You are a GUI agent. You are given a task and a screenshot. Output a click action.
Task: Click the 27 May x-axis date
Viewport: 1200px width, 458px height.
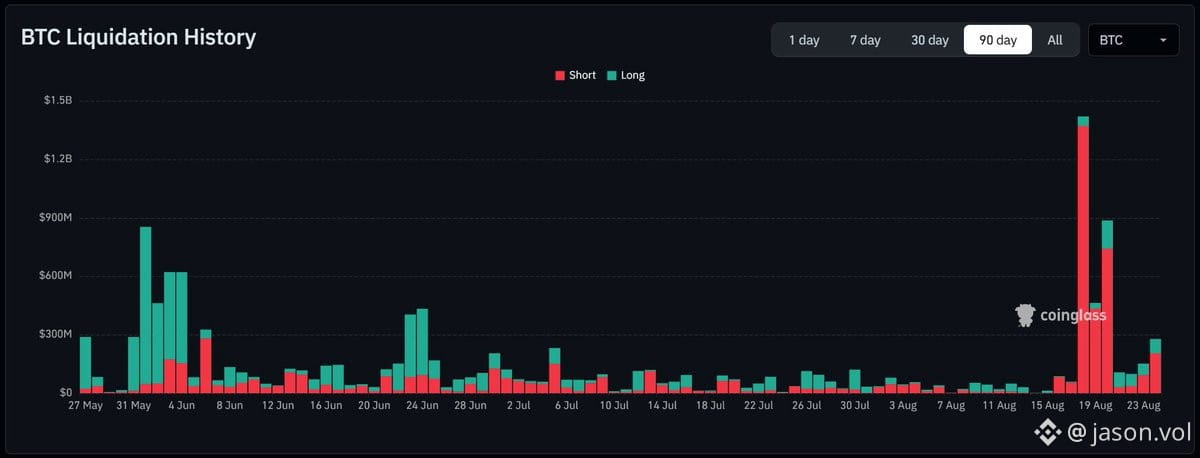click(x=85, y=406)
